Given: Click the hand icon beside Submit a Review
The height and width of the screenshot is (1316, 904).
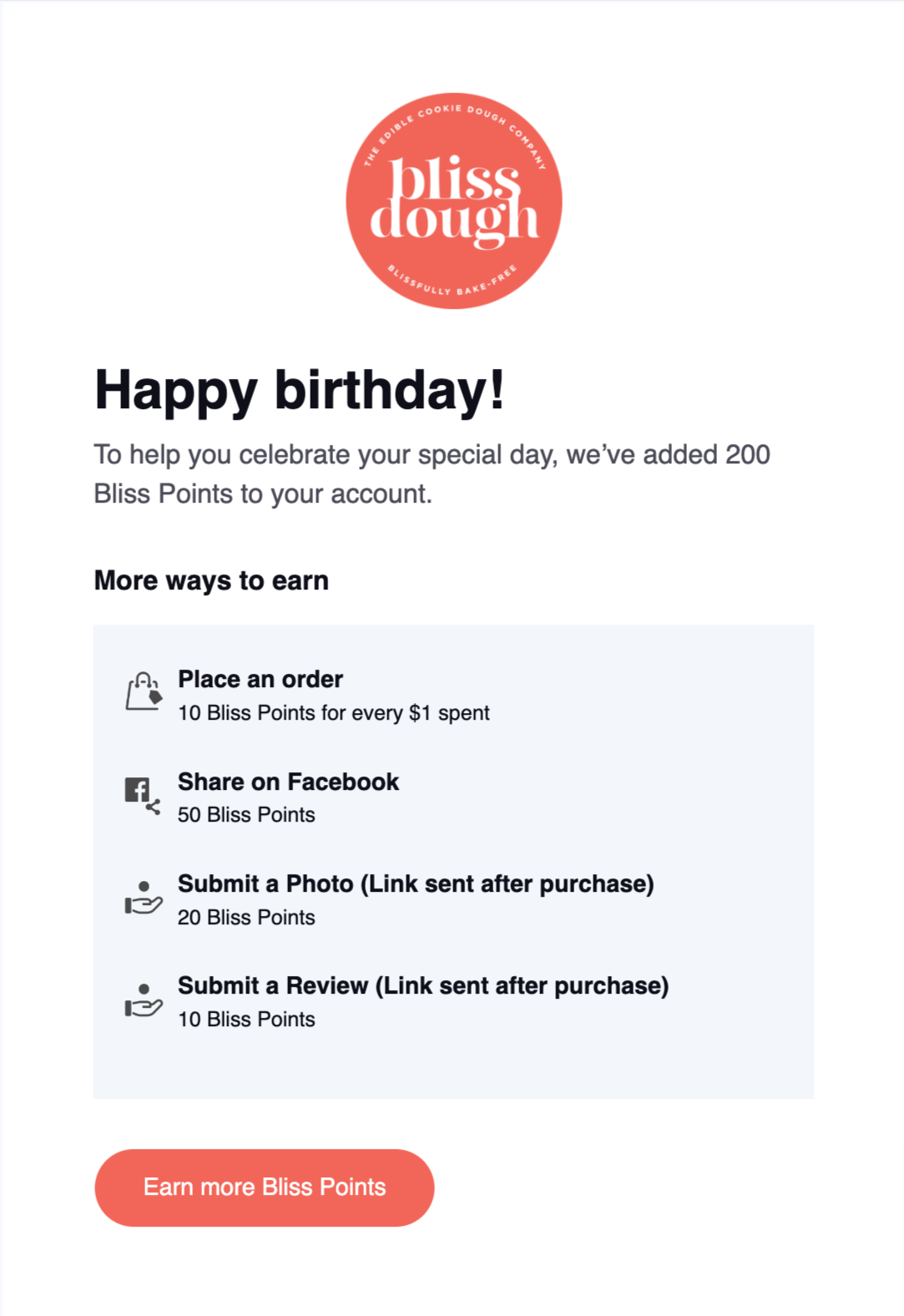Looking at the screenshot, I should (x=144, y=1000).
